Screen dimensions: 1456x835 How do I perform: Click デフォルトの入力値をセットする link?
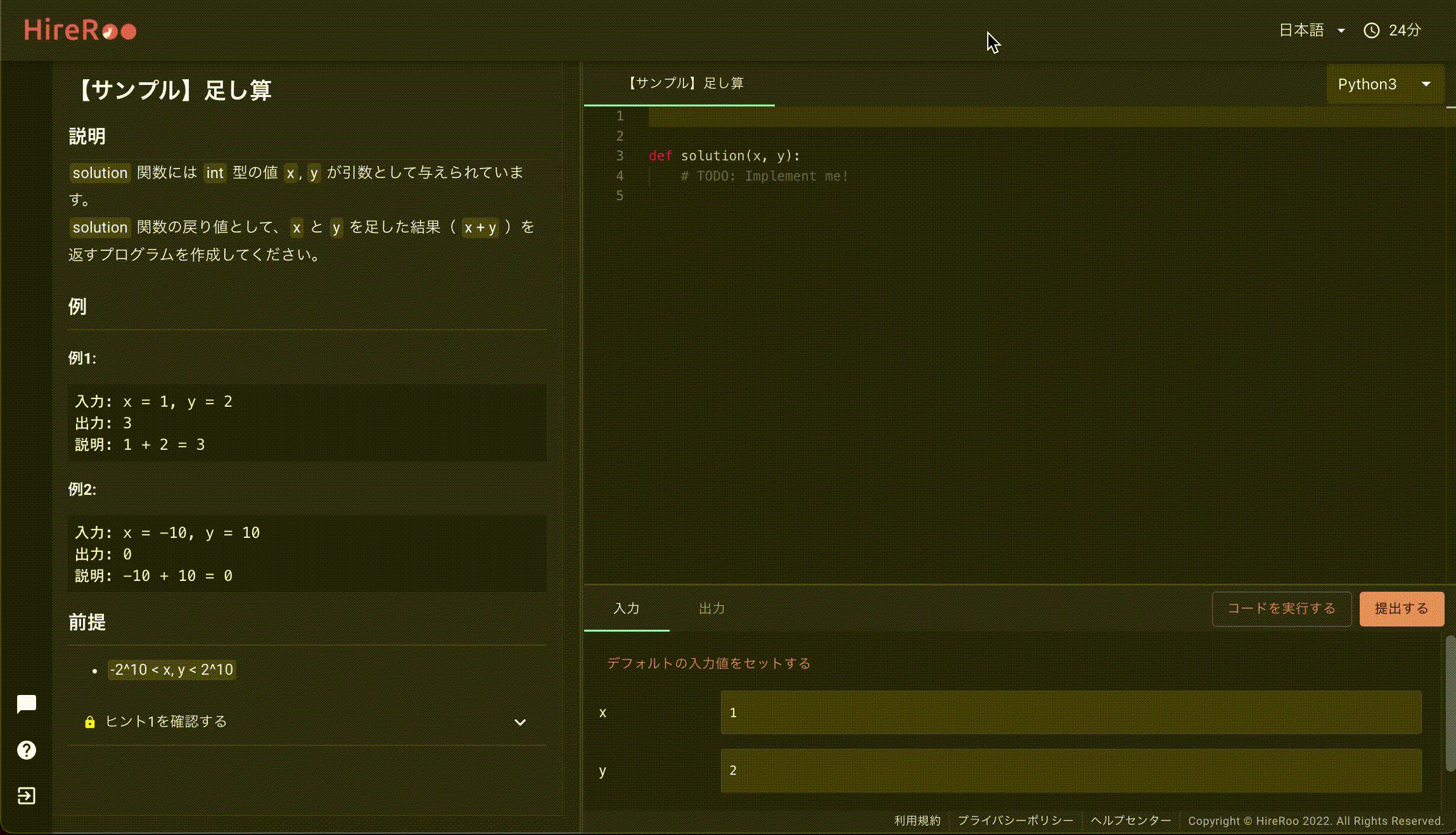708,663
